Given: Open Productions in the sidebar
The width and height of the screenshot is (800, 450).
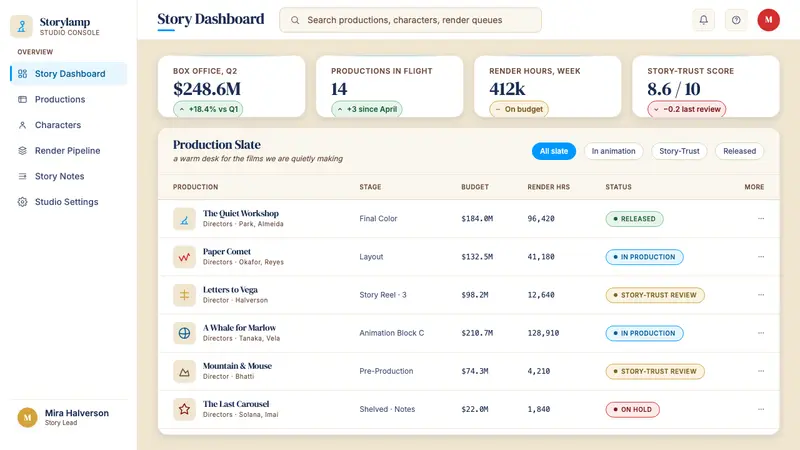Looking at the screenshot, I should tap(68, 99).
